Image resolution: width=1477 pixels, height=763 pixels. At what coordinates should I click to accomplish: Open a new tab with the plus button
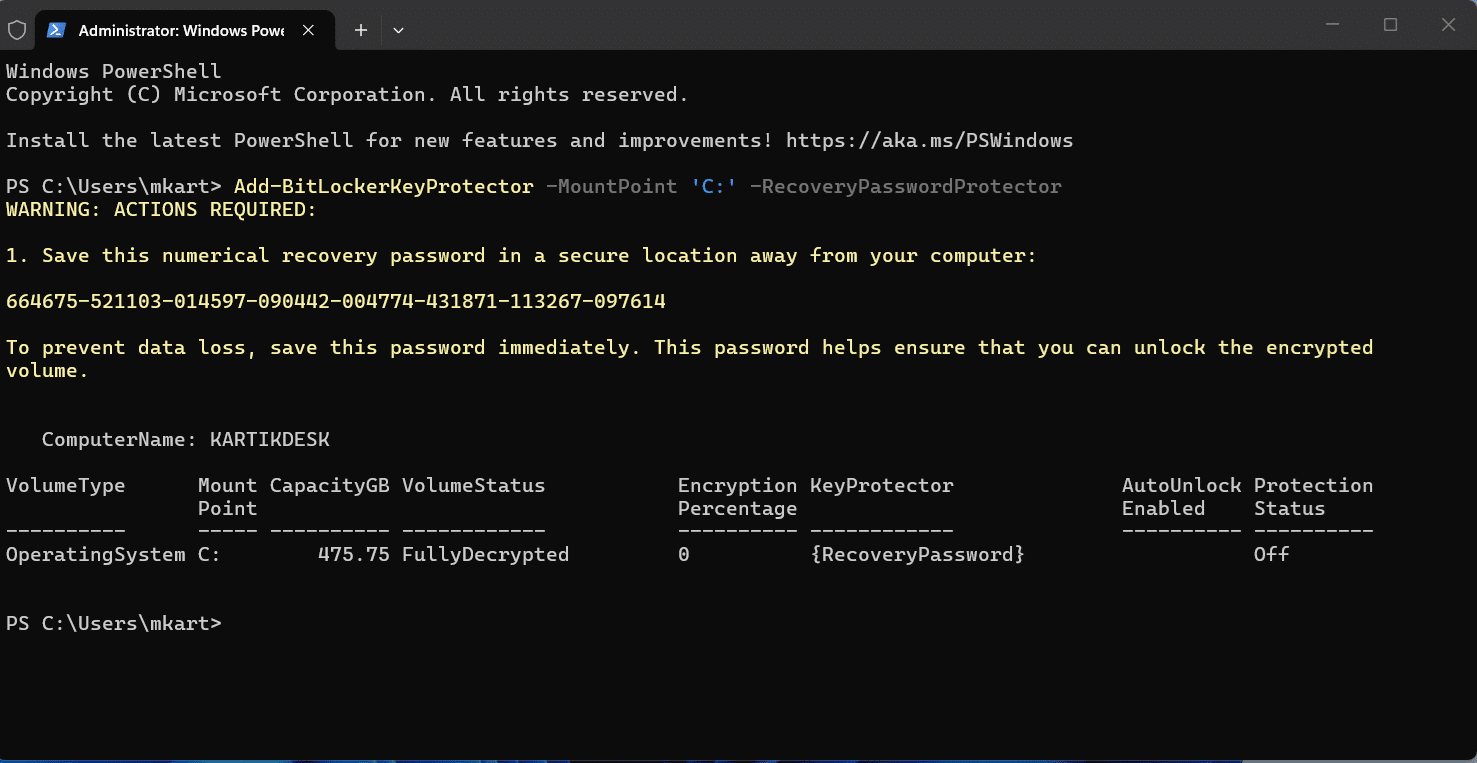click(x=361, y=30)
